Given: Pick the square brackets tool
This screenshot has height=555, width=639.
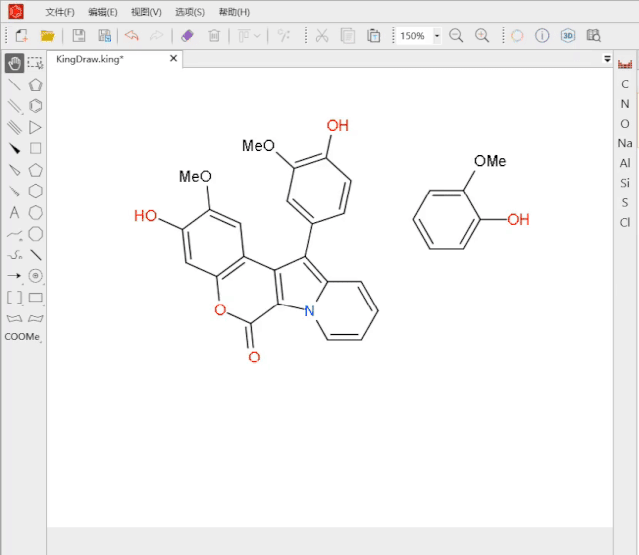Looking at the screenshot, I should pos(14,297).
